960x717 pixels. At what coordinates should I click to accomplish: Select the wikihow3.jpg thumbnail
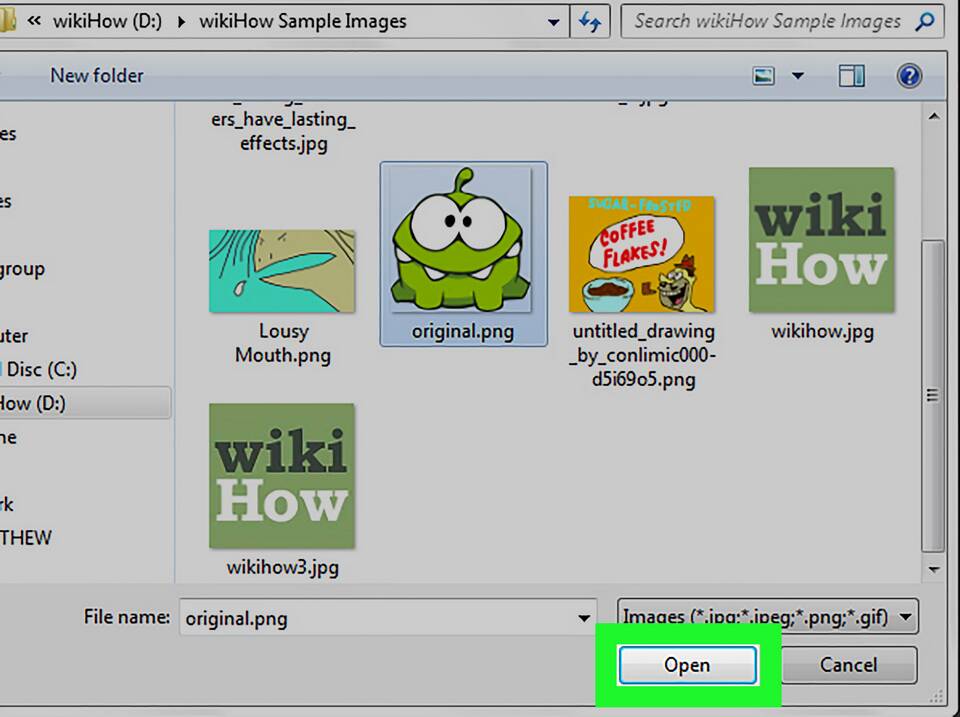[x=282, y=476]
